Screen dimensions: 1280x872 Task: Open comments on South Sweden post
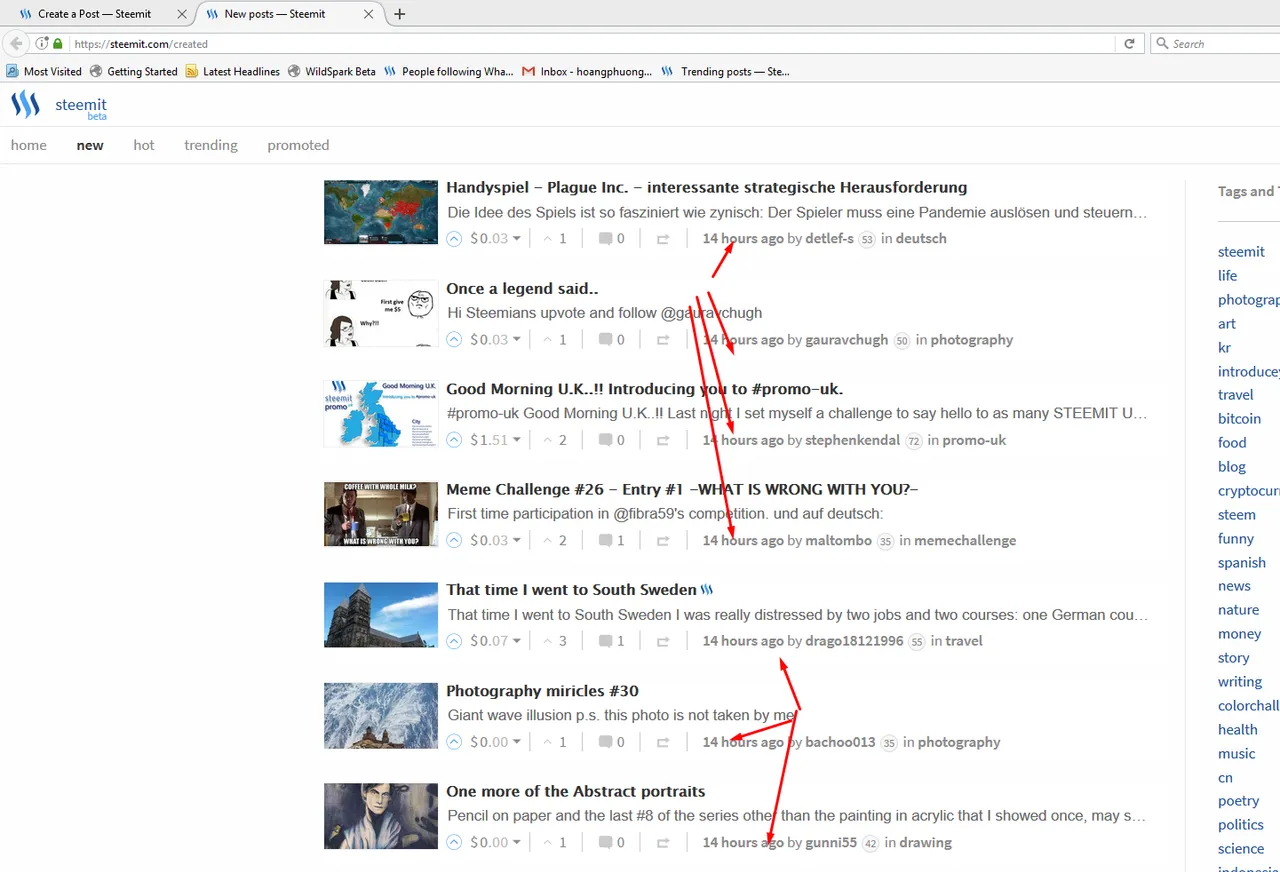click(611, 641)
